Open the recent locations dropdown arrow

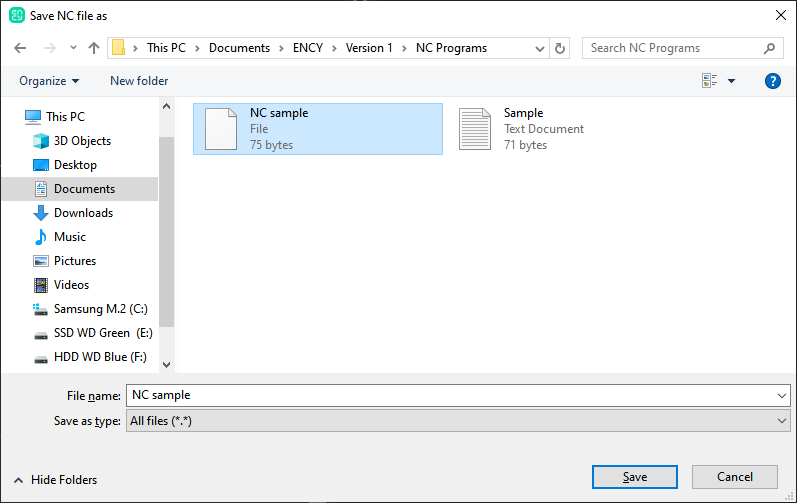[x=73, y=48]
